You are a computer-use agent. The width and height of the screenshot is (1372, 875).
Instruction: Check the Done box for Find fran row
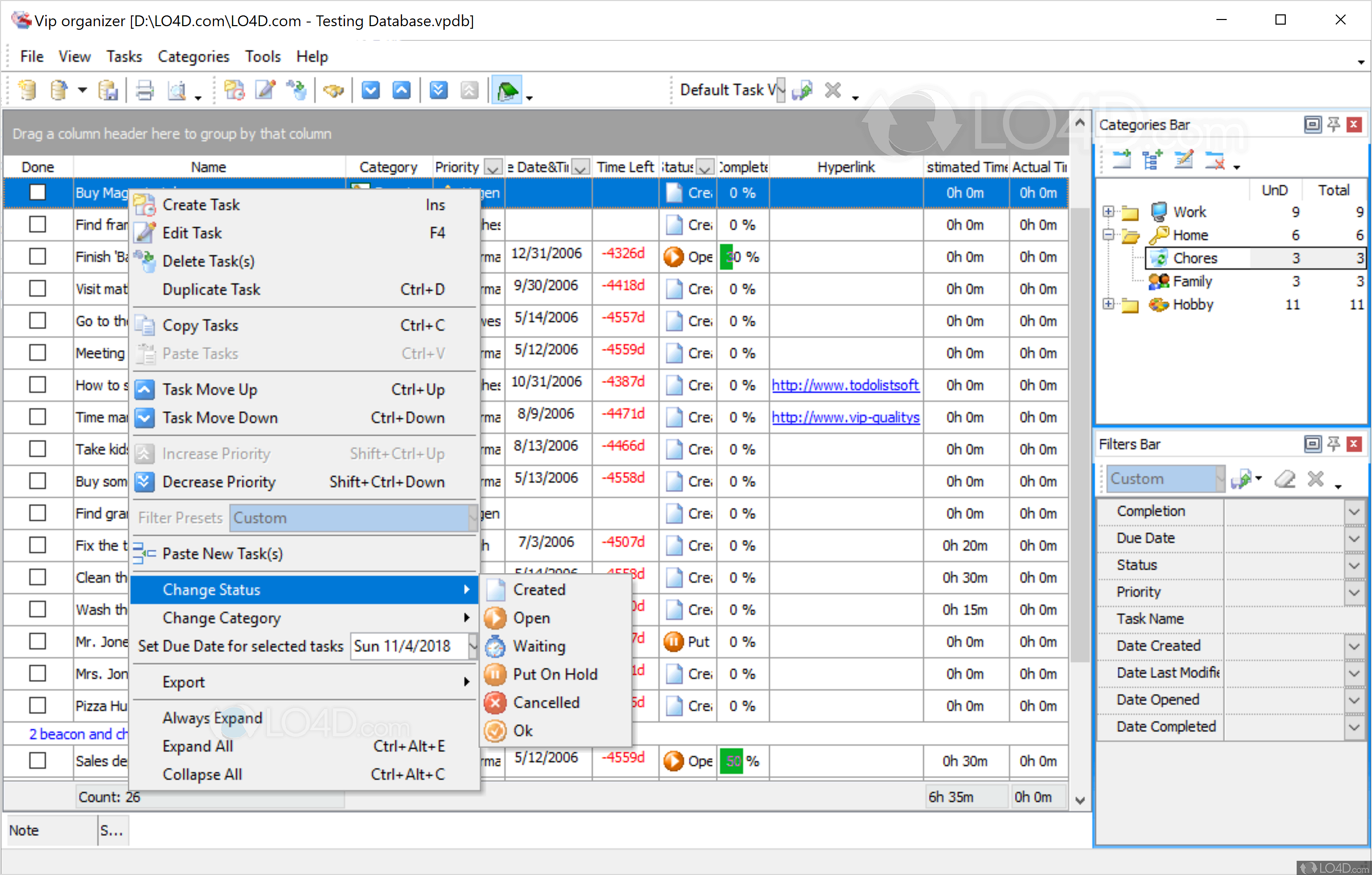pyautogui.click(x=37, y=224)
